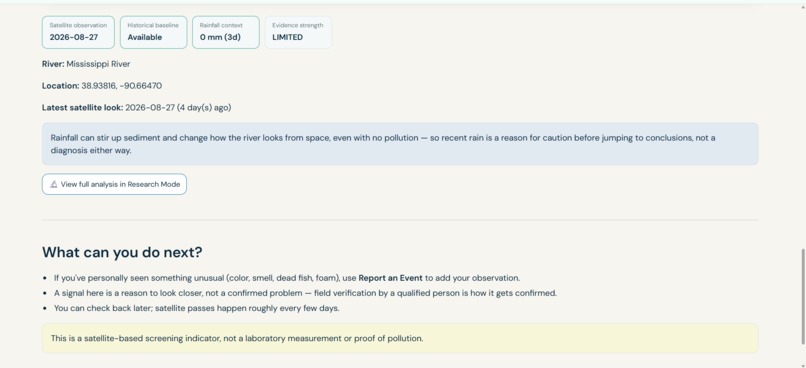Click the Evidence strength LIMITED card
This screenshot has height=368, width=806.
(298, 32)
